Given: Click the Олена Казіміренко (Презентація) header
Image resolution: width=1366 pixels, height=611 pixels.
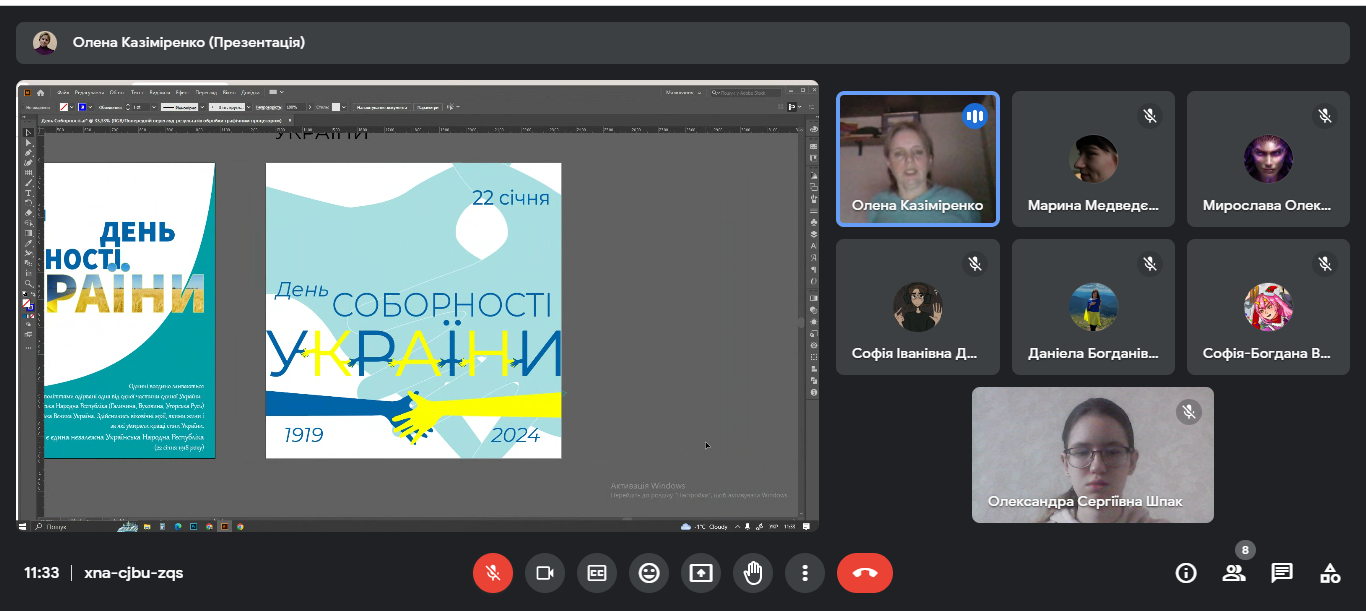Looking at the screenshot, I should coord(188,43).
